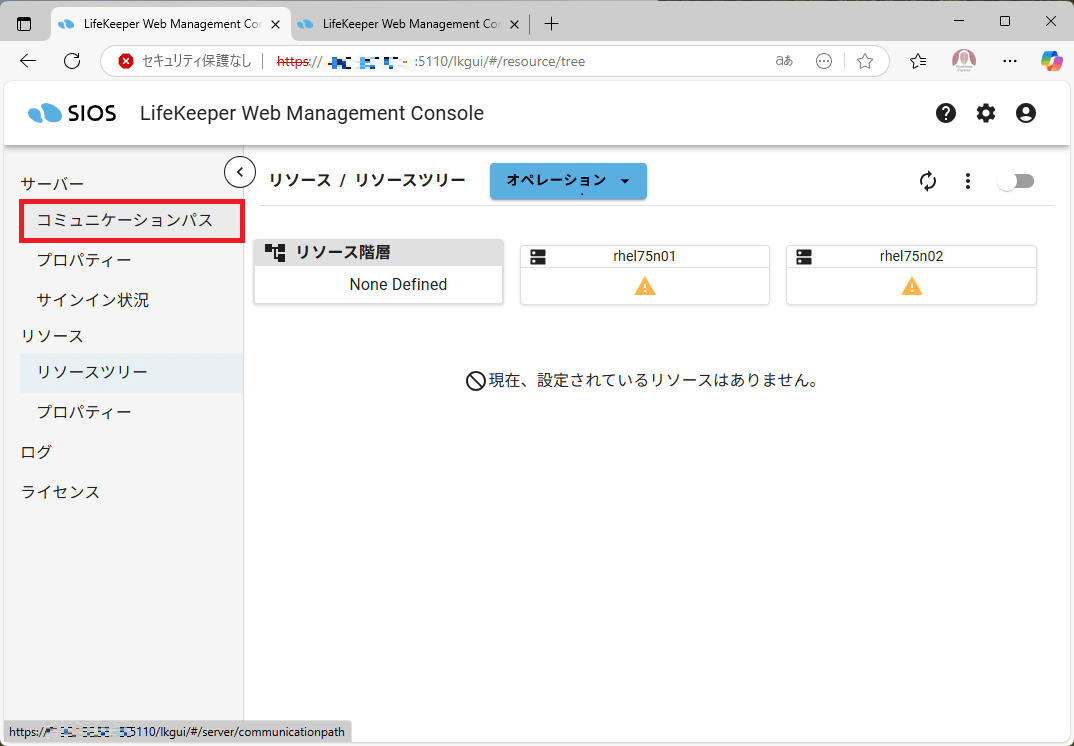Click the resource hierarchy tree icon

pos(275,253)
